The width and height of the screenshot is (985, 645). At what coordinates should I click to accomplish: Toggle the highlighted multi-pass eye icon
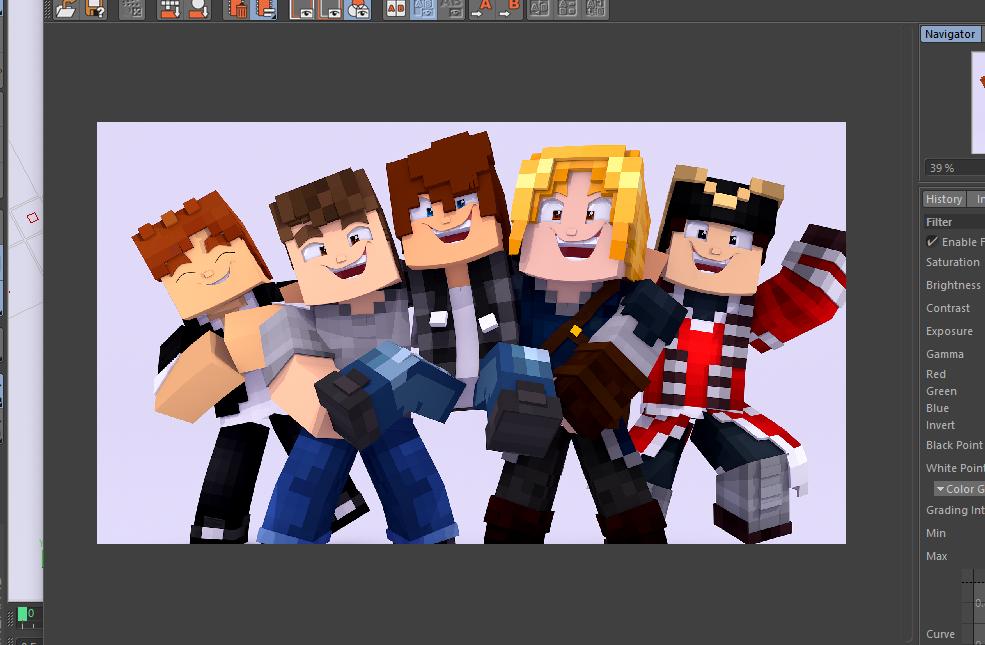(359, 9)
